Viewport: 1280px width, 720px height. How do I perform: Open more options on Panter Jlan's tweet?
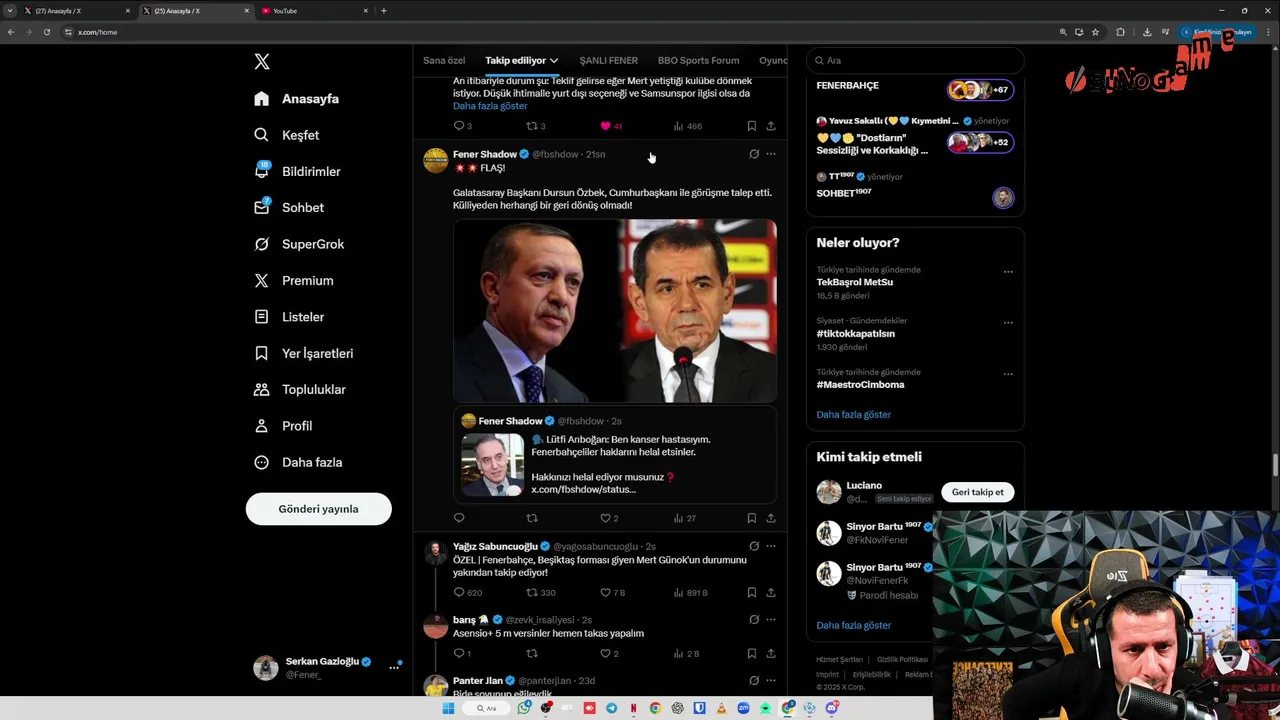coord(771,680)
